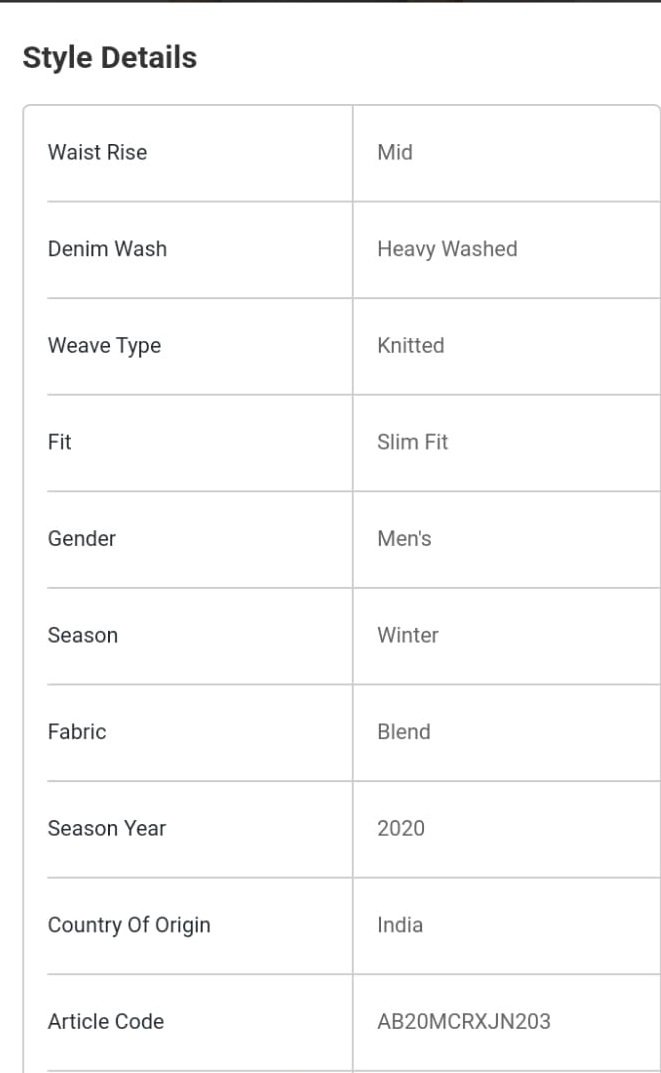Image resolution: width=661 pixels, height=1073 pixels.
Task: Select the Country Of Origin label
Action: tap(129, 925)
